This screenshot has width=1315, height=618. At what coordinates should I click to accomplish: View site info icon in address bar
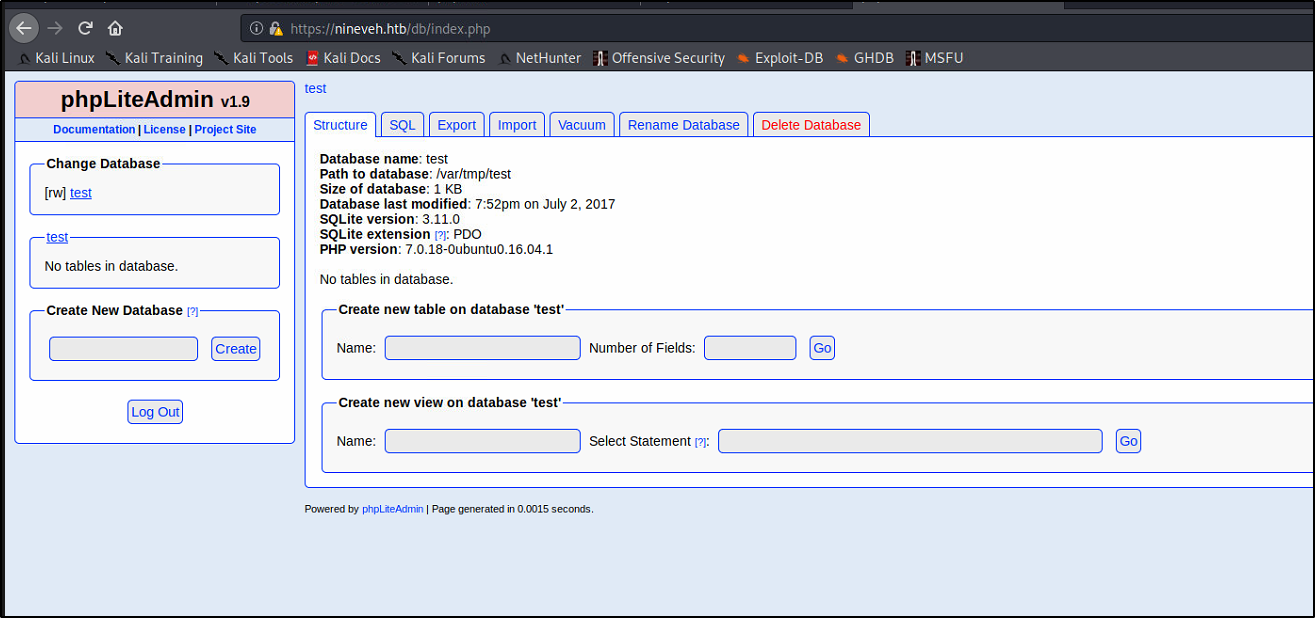tap(257, 29)
